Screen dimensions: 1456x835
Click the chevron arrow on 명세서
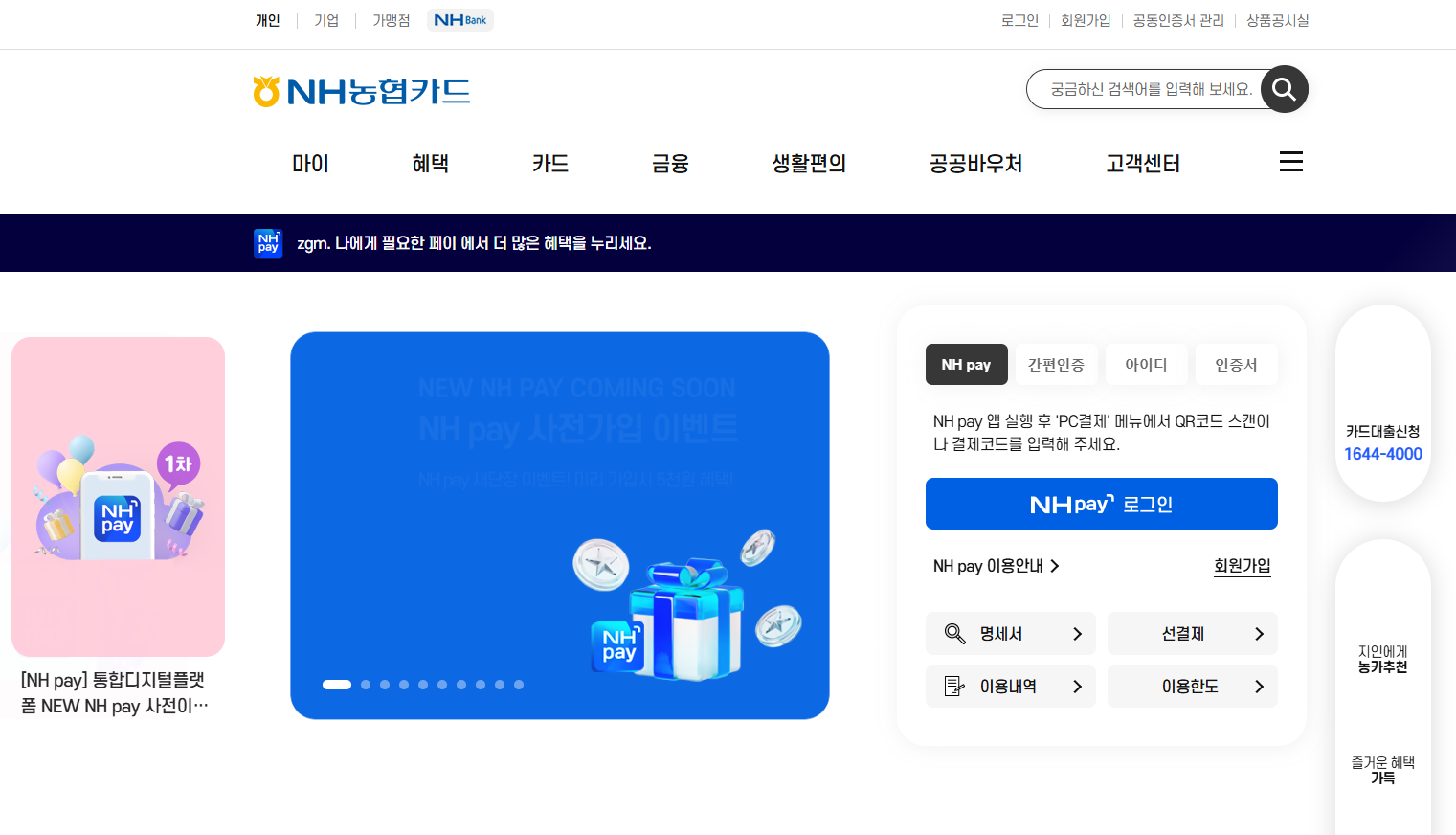tap(1078, 634)
